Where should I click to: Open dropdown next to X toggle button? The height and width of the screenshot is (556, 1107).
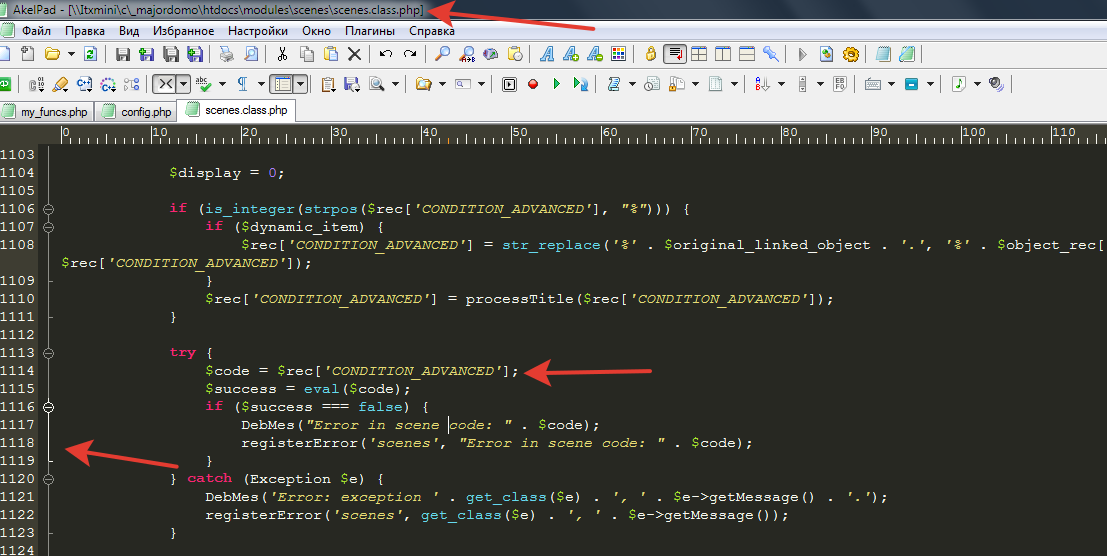(184, 84)
